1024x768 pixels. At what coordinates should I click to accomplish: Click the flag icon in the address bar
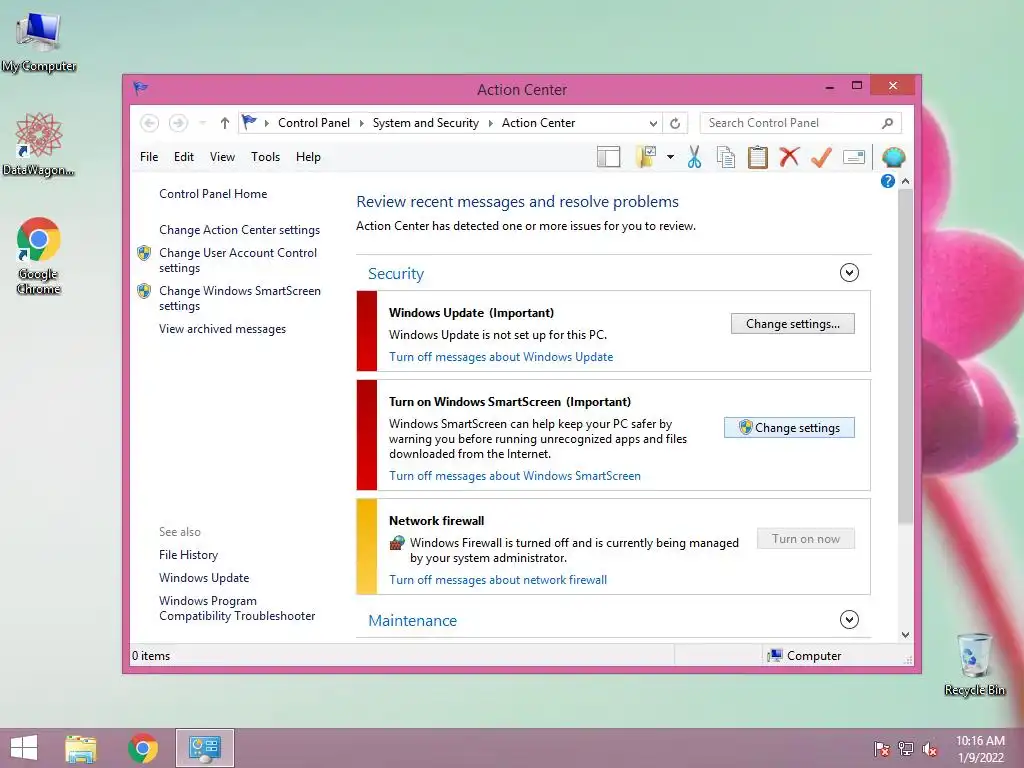click(x=249, y=122)
